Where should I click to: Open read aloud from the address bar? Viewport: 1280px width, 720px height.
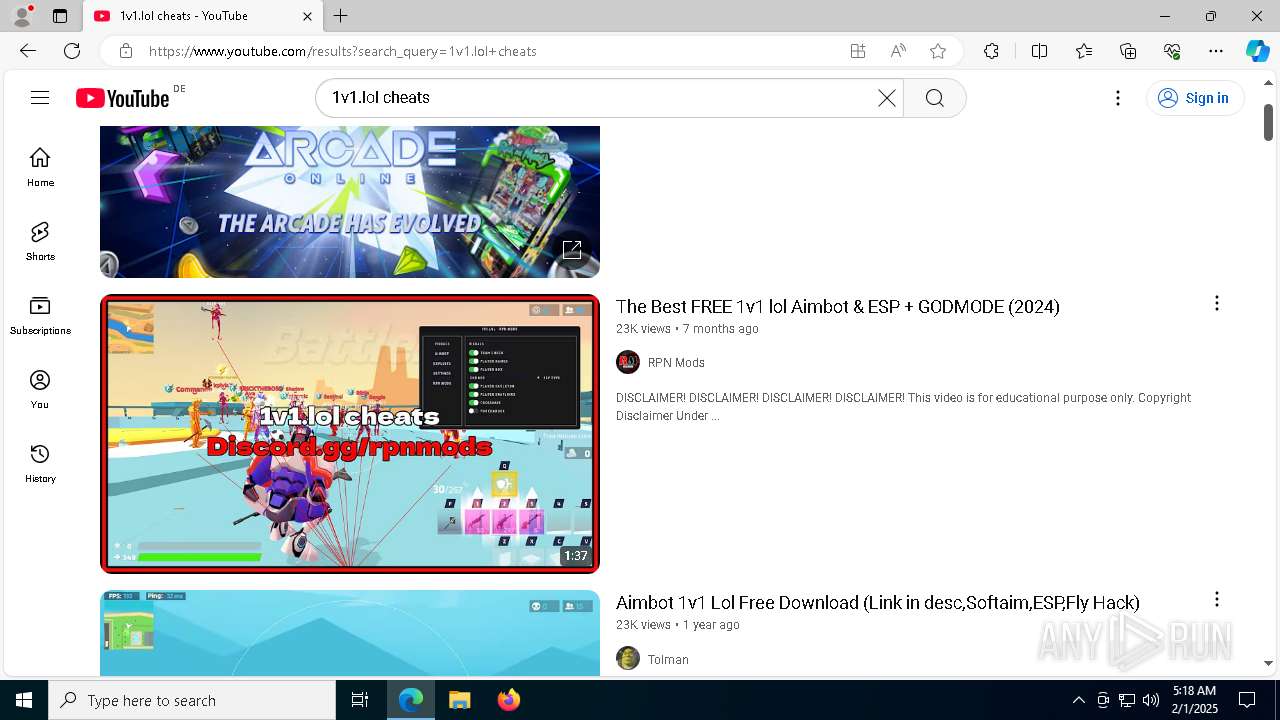click(898, 51)
